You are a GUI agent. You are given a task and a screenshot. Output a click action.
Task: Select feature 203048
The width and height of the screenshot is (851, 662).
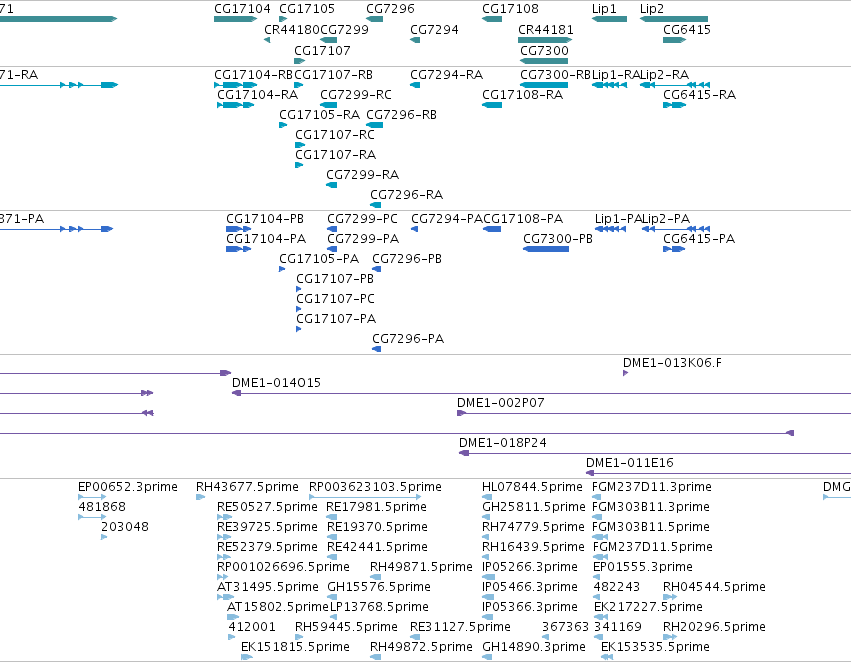pyautogui.click(x=104, y=537)
